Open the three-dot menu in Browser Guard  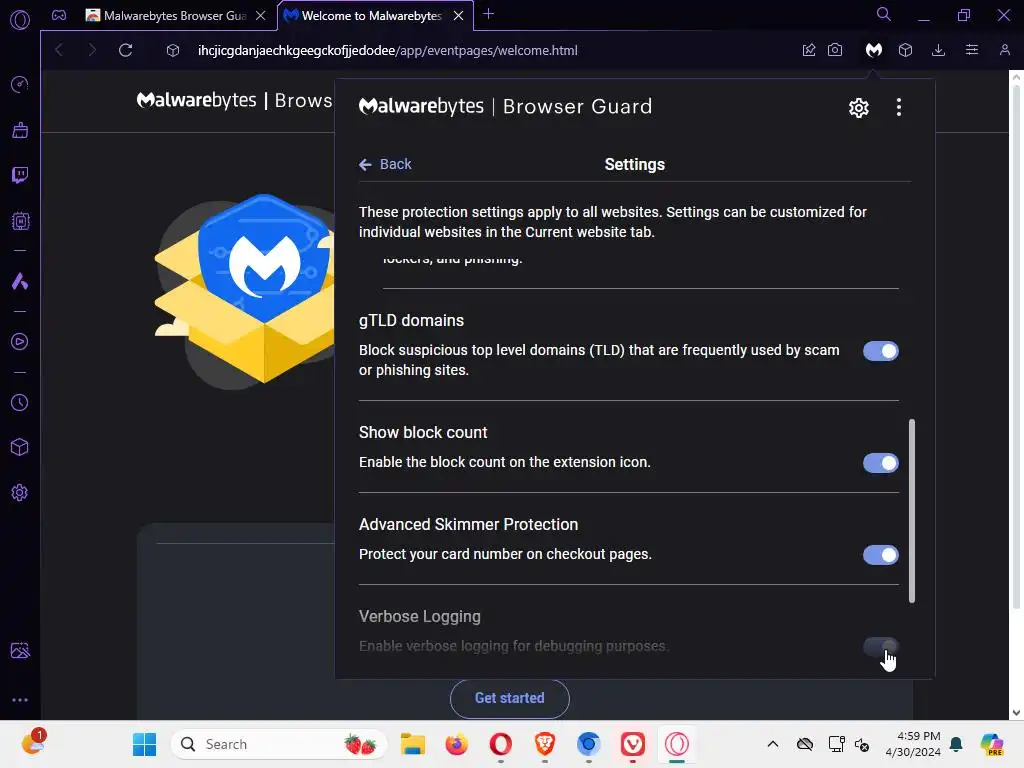click(x=899, y=107)
